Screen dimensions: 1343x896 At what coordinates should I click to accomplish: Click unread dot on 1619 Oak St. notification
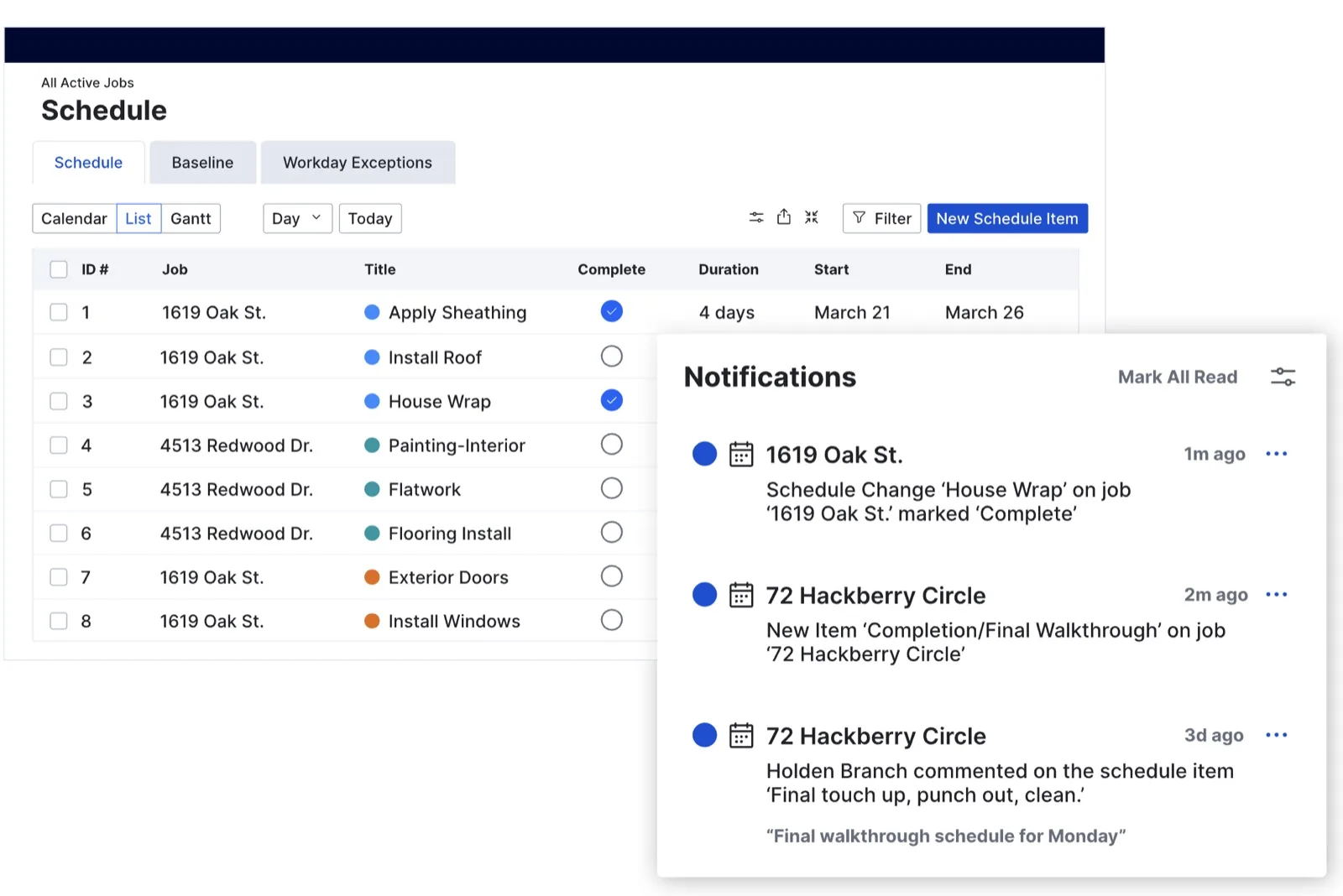[x=704, y=454]
